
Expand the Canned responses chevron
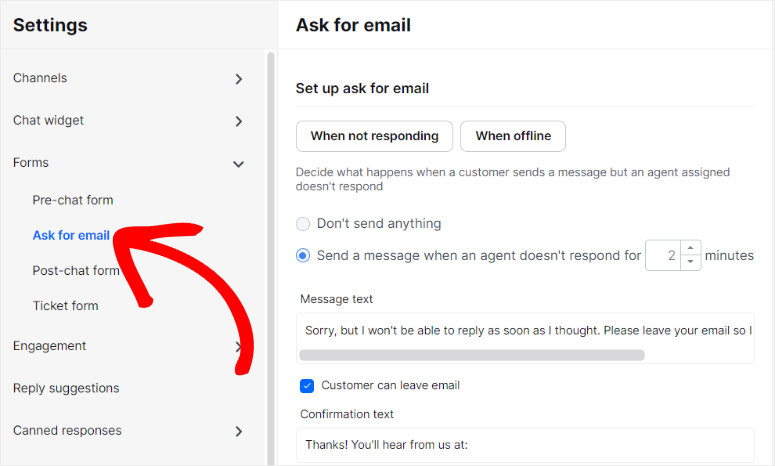click(239, 431)
